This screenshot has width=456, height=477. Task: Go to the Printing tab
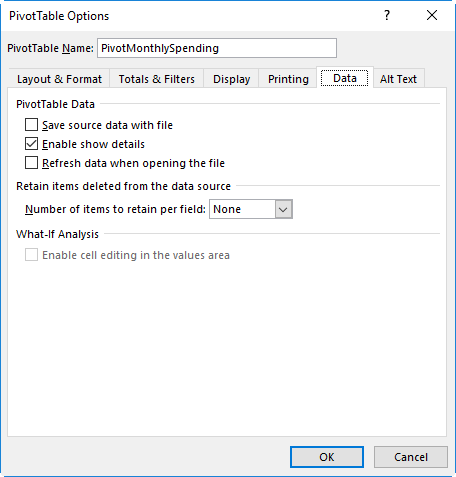288,79
